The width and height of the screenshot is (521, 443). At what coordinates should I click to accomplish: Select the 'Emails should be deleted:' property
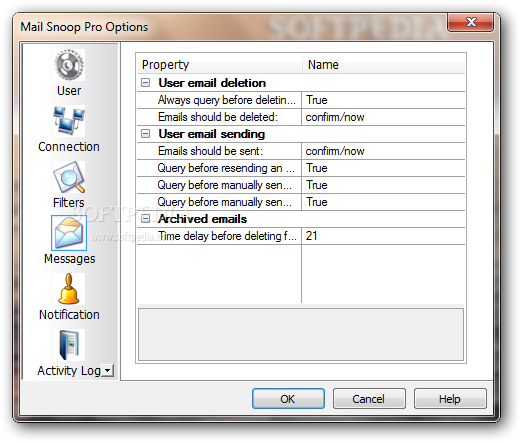tap(218, 117)
